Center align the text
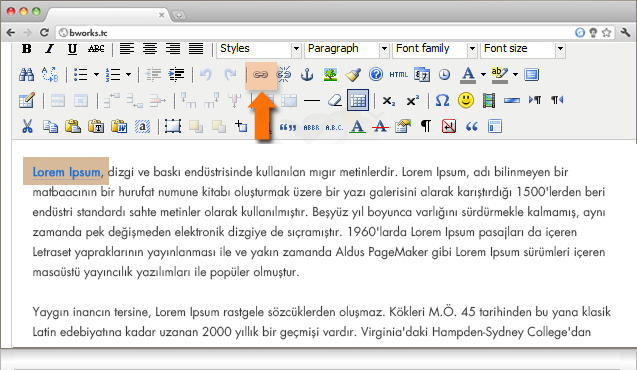 (150, 49)
